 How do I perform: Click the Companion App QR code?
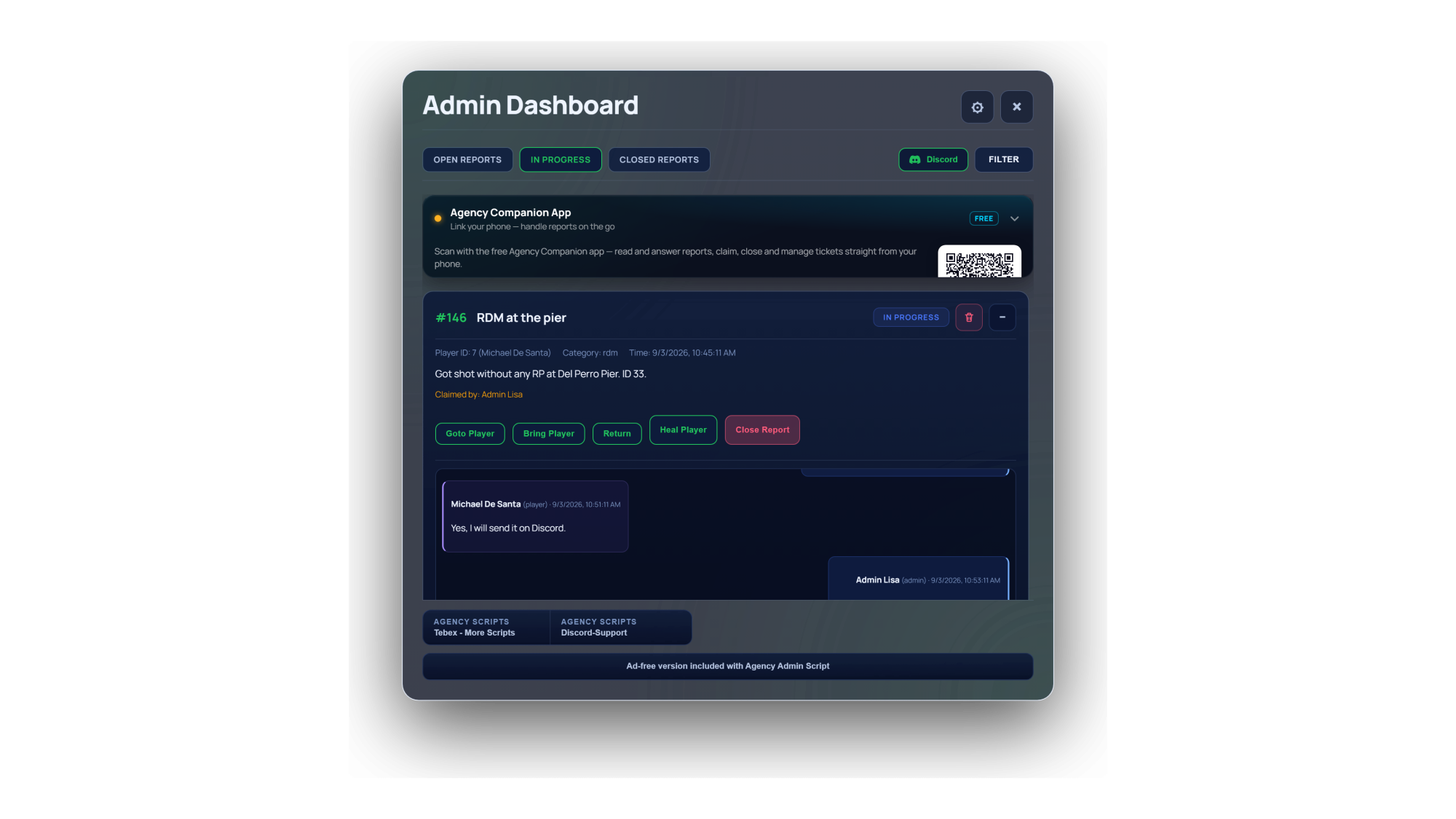pos(979,262)
